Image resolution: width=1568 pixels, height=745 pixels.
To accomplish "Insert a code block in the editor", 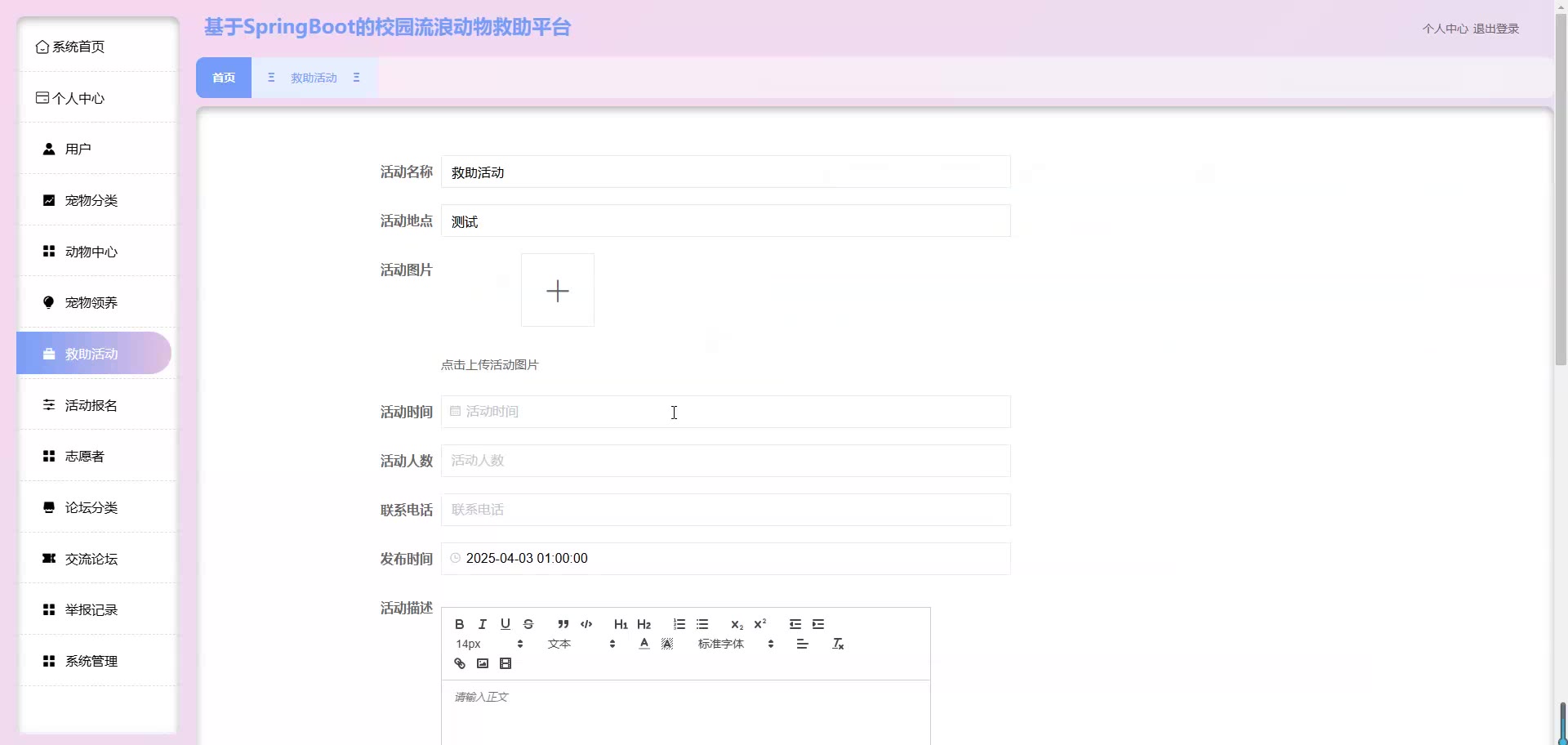I will pos(586,624).
